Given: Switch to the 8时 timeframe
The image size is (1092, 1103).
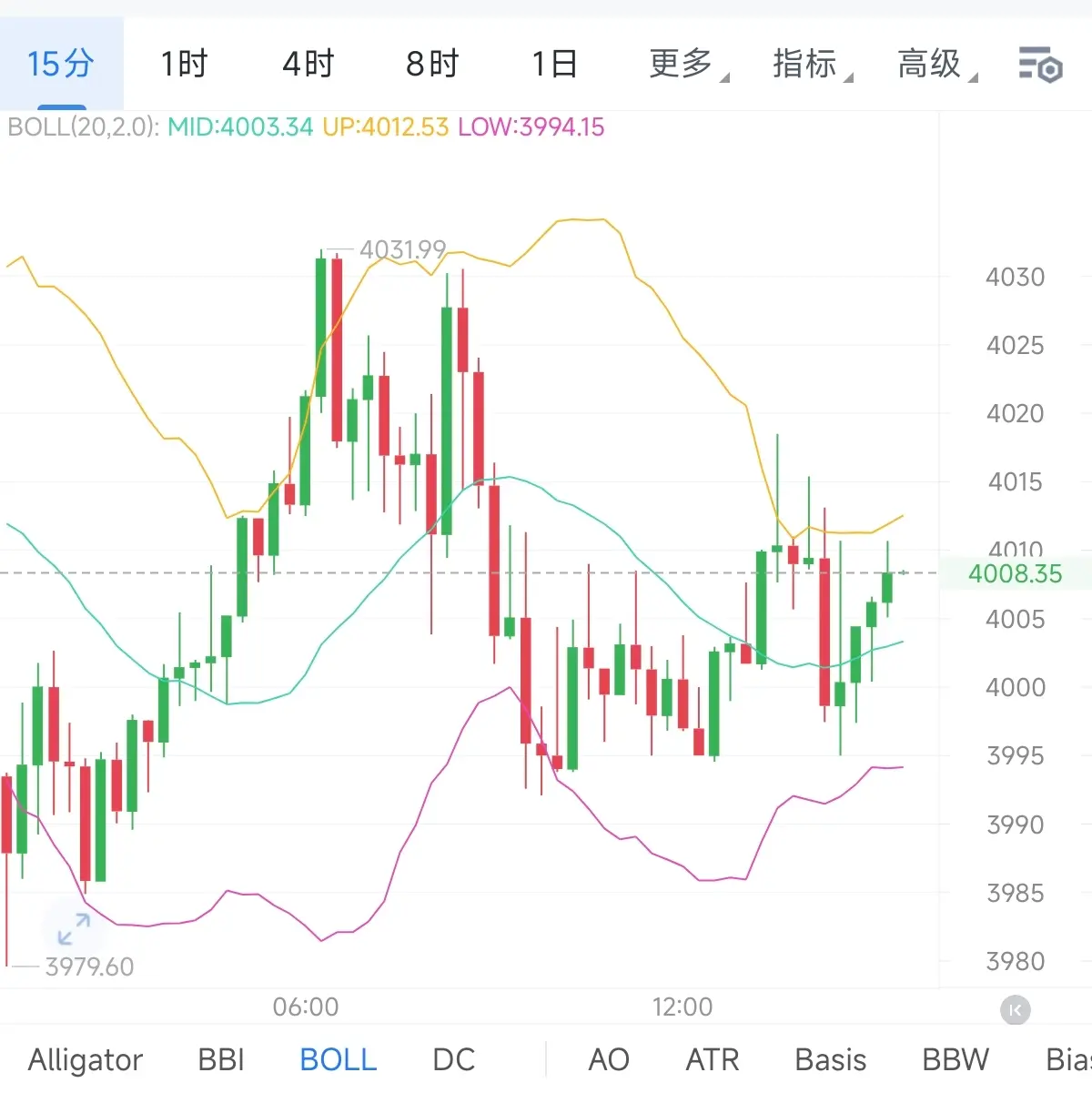Looking at the screenshot, I should click(x=432, y=65).
